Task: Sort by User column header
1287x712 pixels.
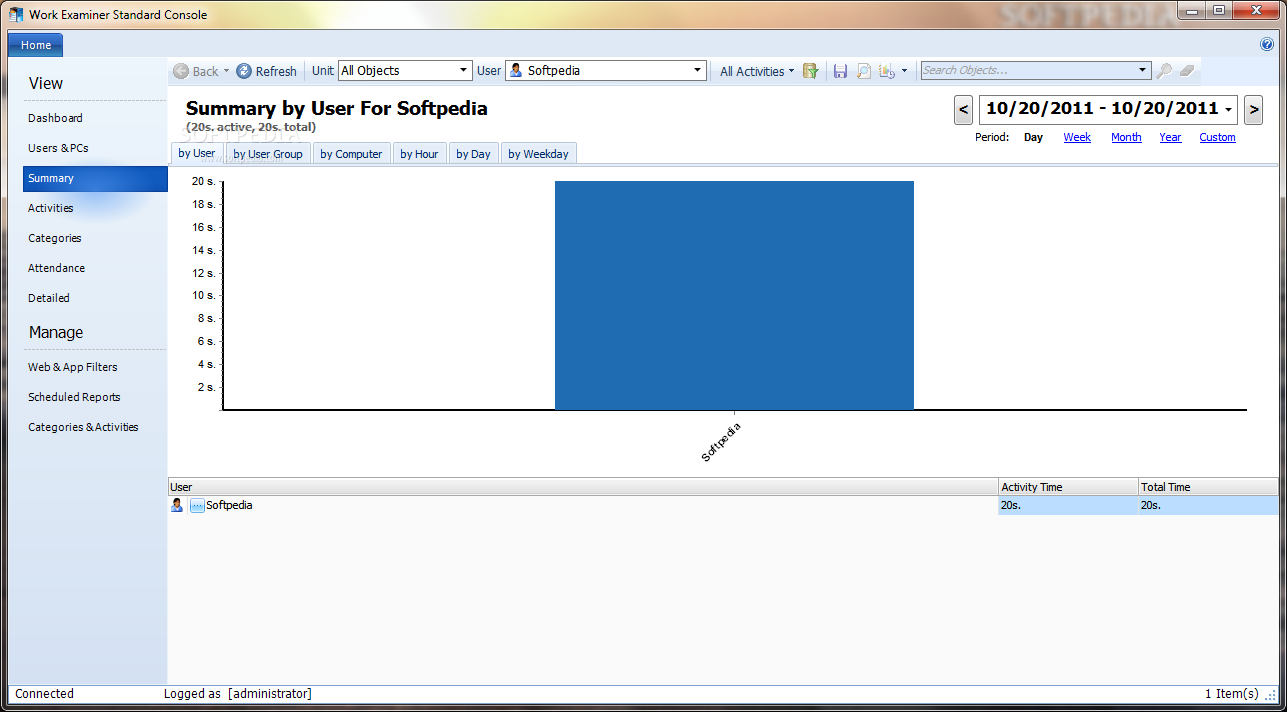Action: 583,487
